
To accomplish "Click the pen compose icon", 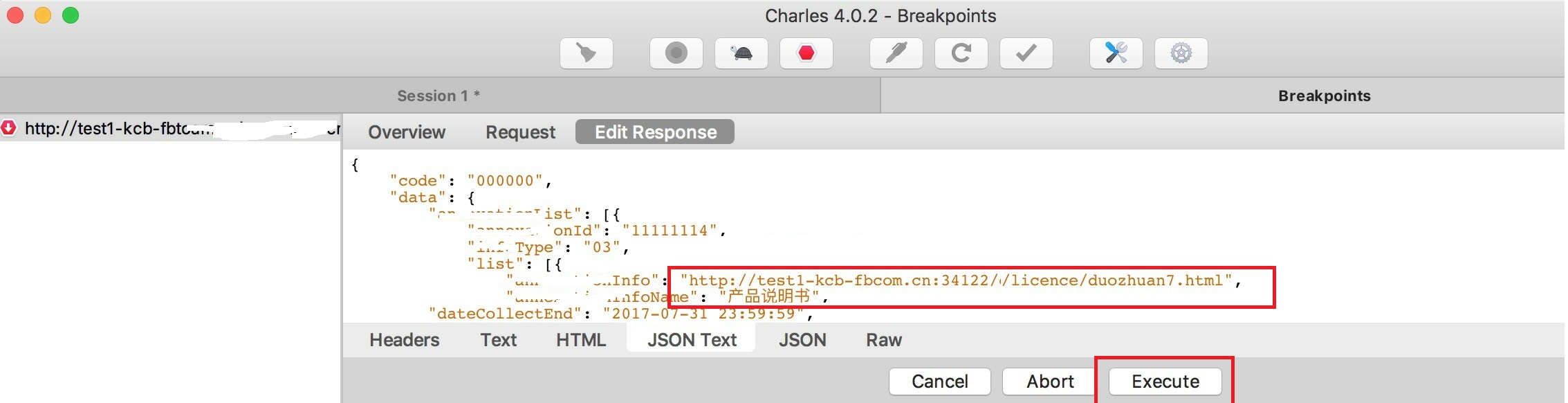I will click(896, 53).
